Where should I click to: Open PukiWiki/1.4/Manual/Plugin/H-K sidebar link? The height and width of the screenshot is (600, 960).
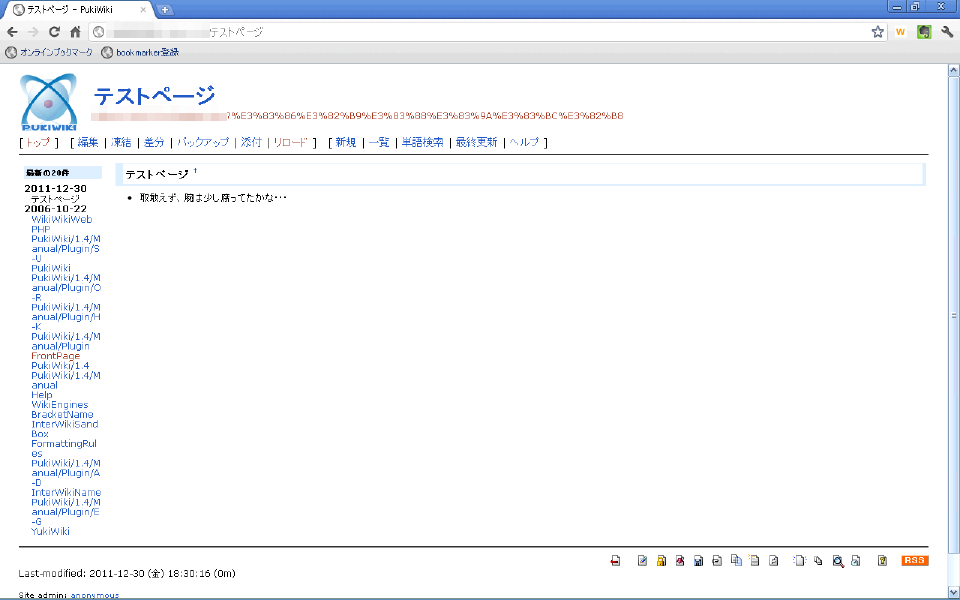point(66,317)
